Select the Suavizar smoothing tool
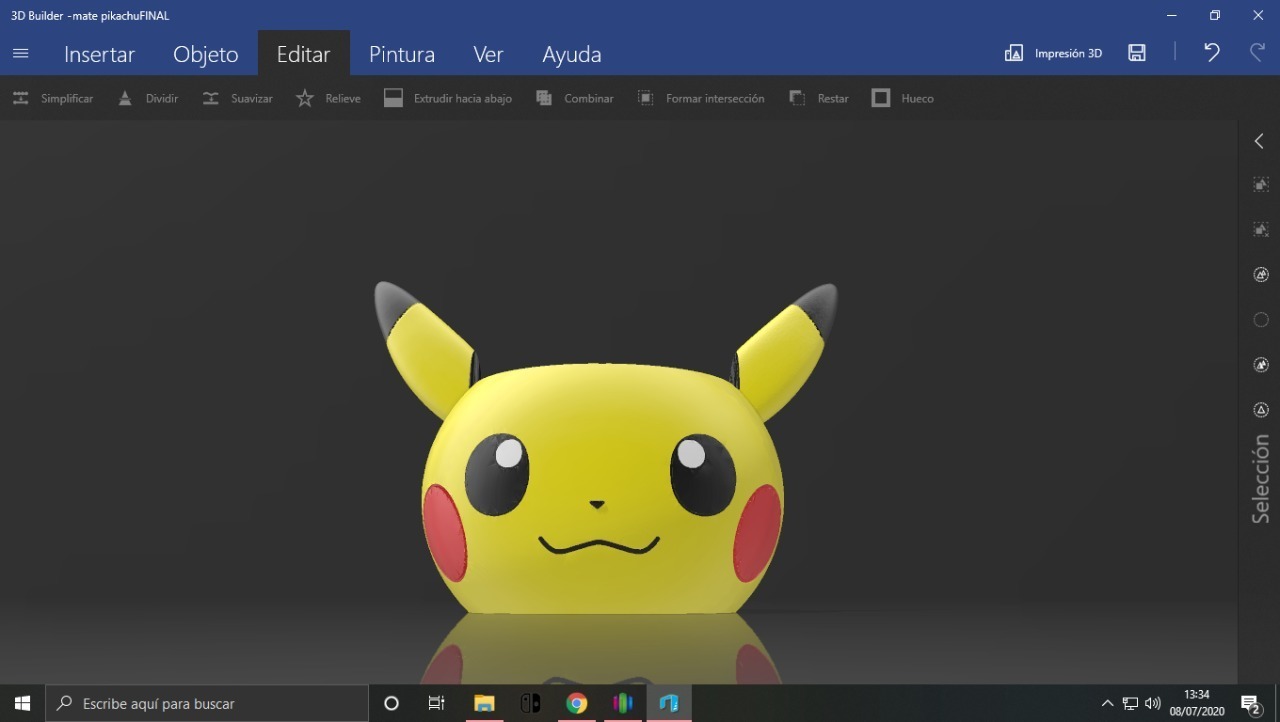The width and height of the screenshot is (1280, 722). 237,98
